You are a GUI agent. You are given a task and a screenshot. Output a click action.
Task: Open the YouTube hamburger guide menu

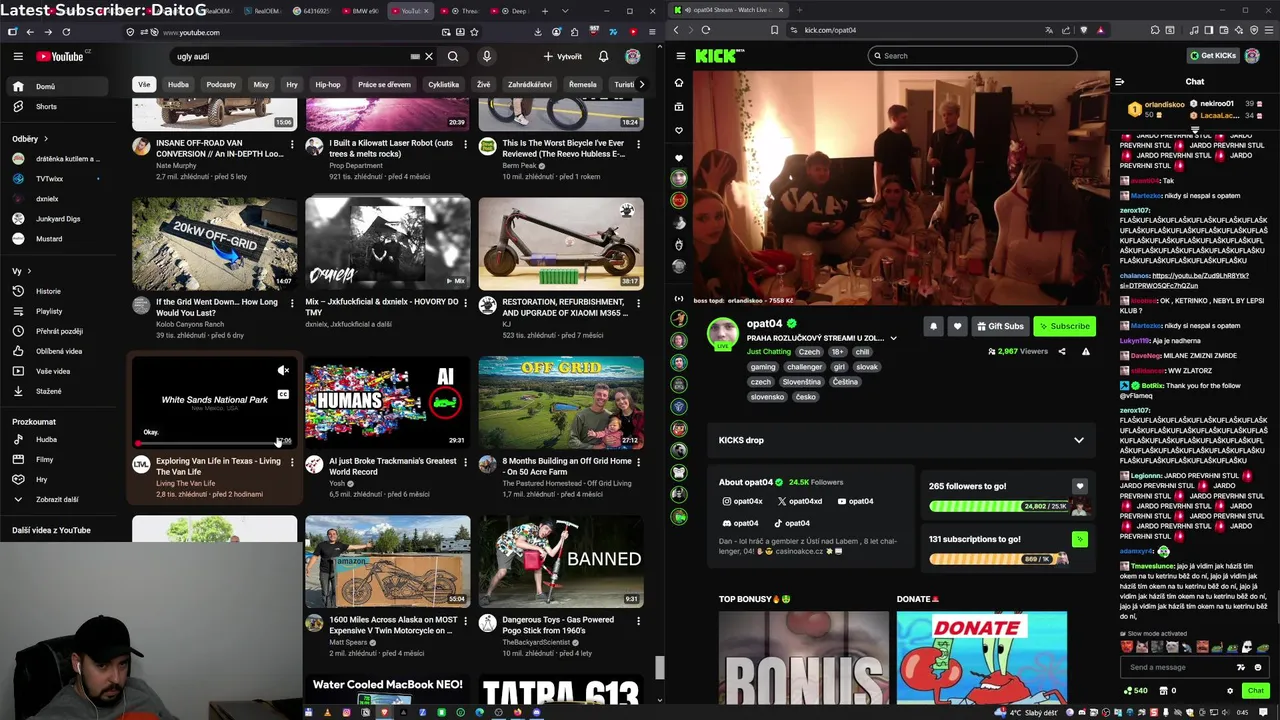tap(17, 57)
